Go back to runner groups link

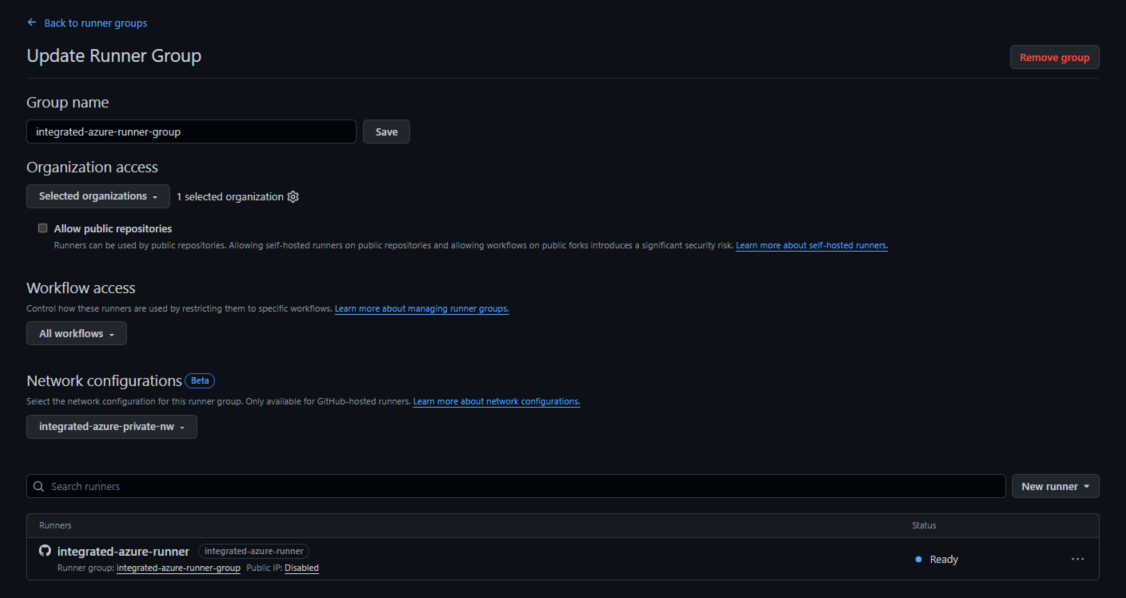pos(96,23)
